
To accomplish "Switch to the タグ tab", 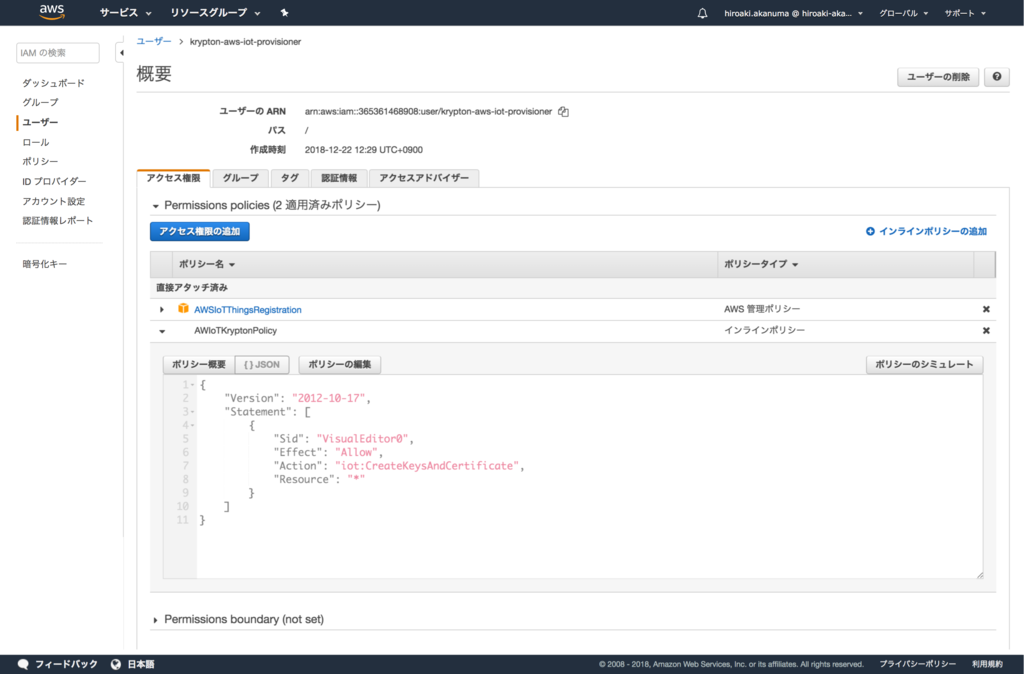I will pos(289,178).
